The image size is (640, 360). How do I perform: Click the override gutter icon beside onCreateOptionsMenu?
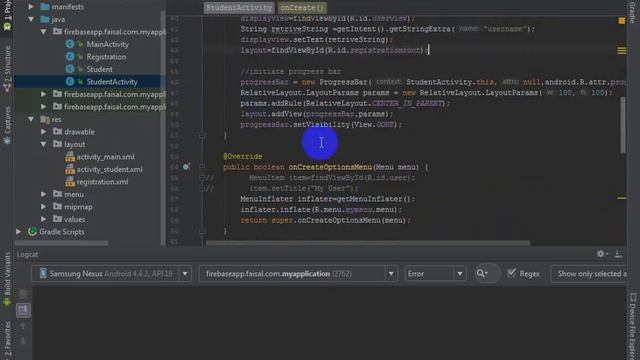pyautogui.click(x=186, y=167)
